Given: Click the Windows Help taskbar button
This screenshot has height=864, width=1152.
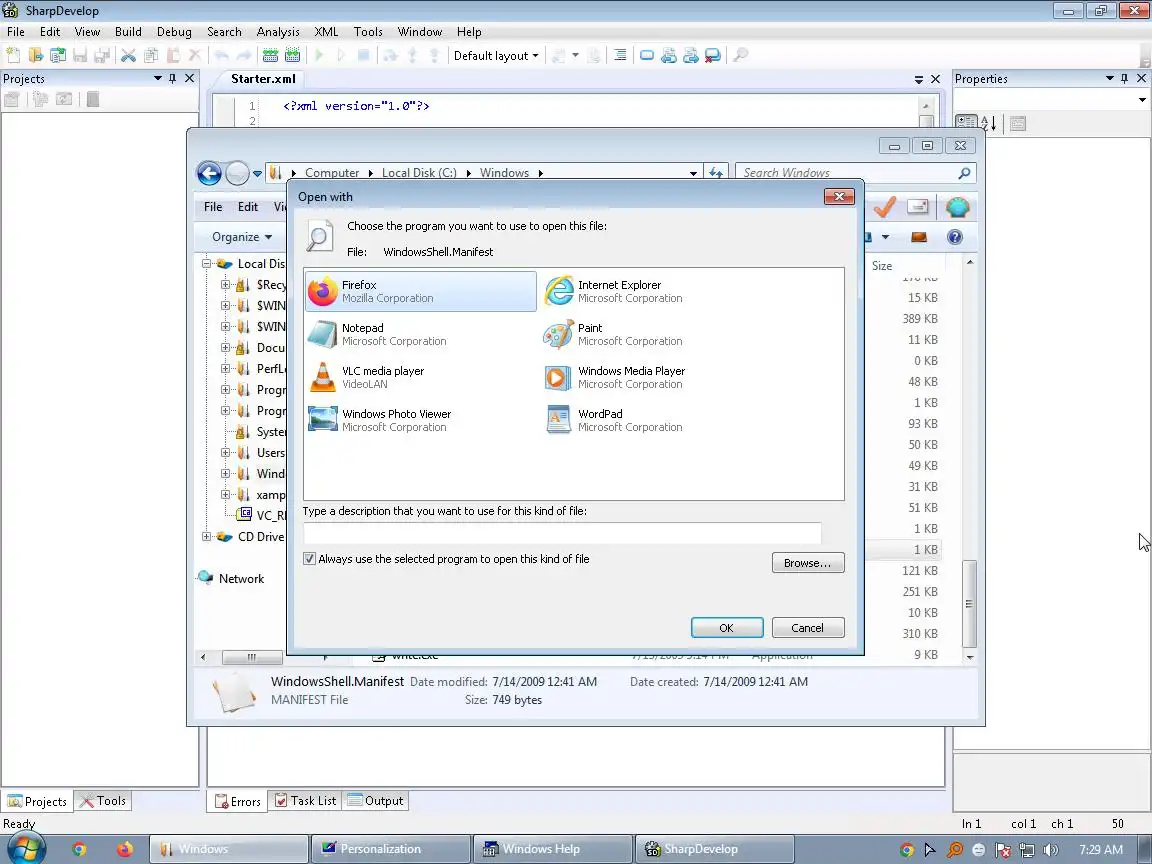Looking at the screenshot, I should (x=552, y=849).
